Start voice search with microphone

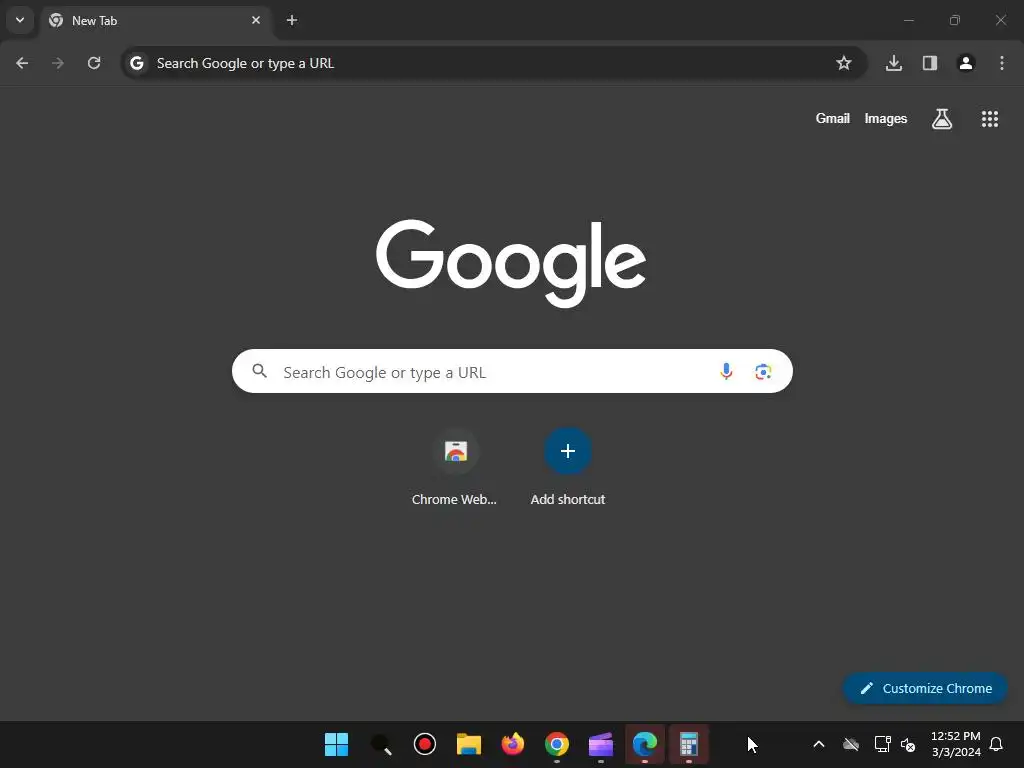click(x=726, y=372)
